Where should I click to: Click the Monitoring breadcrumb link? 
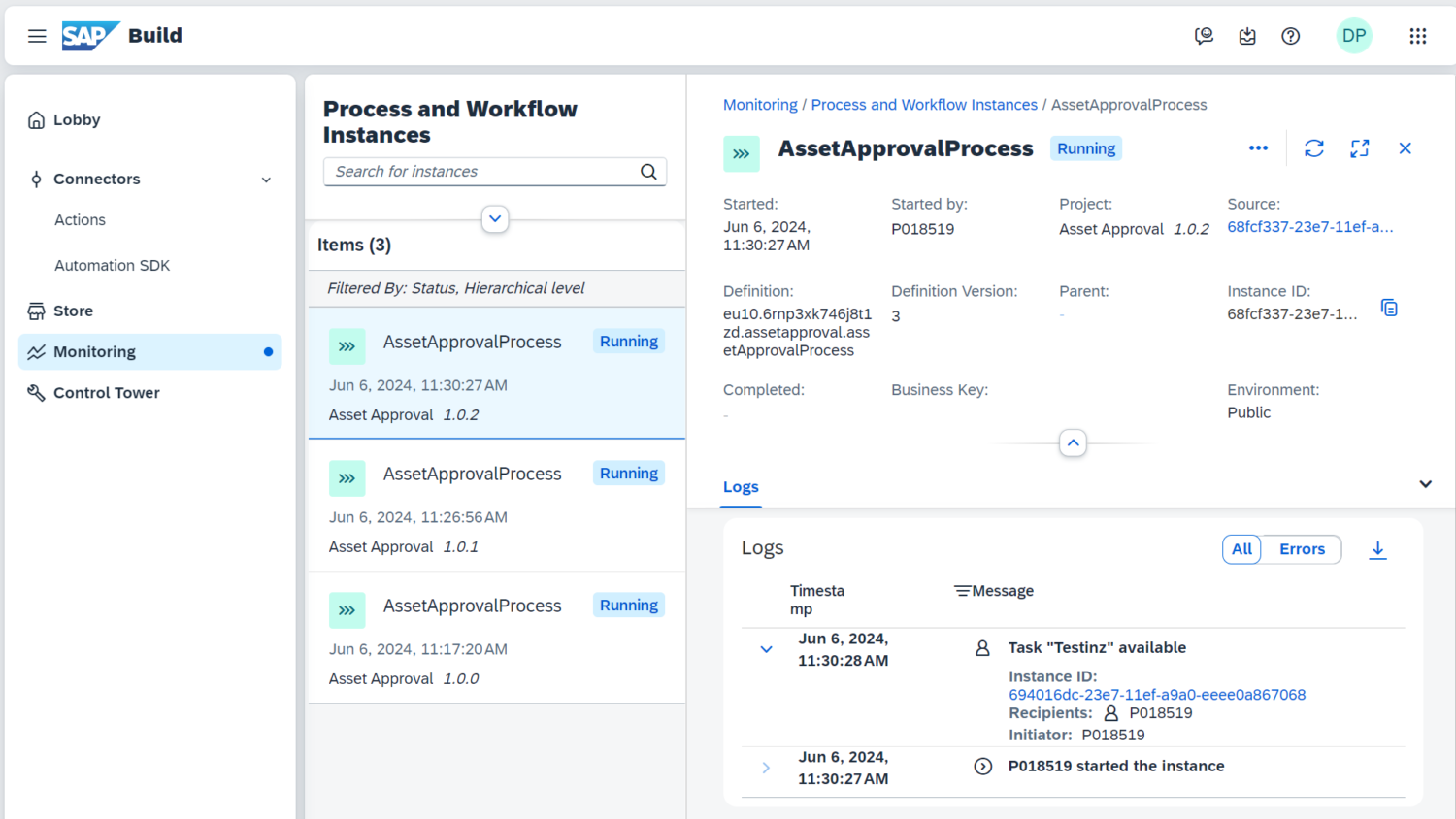point(760,105)
